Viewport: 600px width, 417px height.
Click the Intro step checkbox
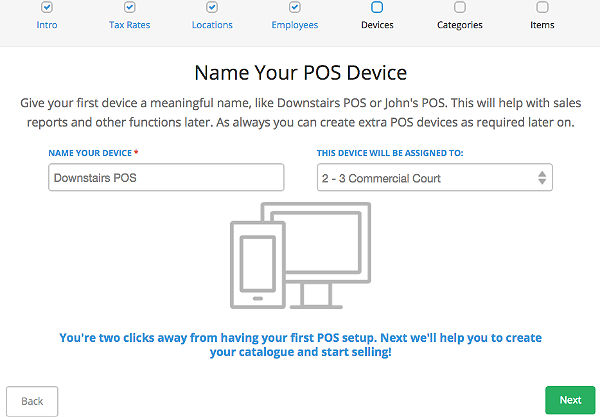tap(47, 7)
